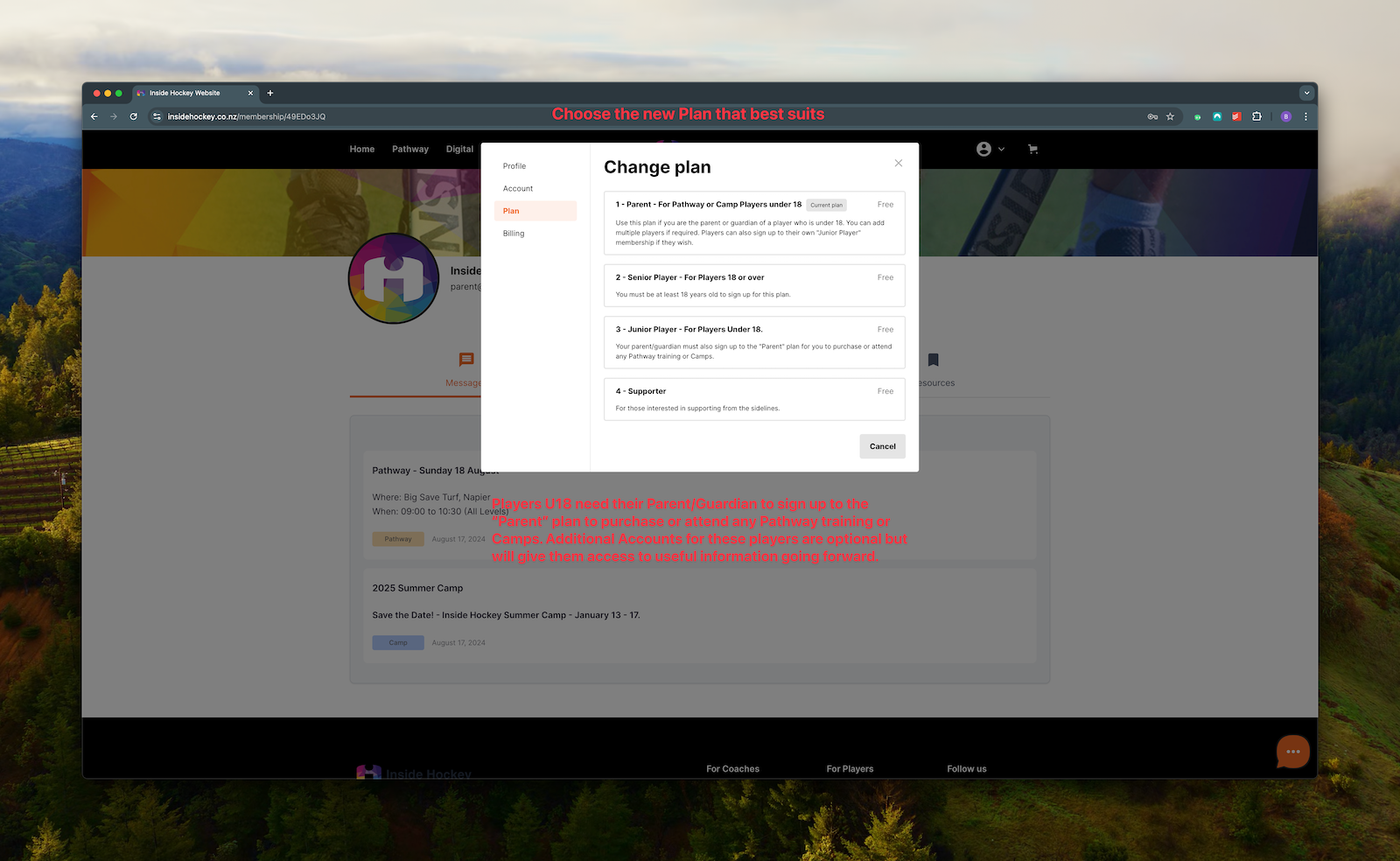Open Digital in site navigation
The height and width of the screenshot is (861, 1400).
click(x=459, y=150)
